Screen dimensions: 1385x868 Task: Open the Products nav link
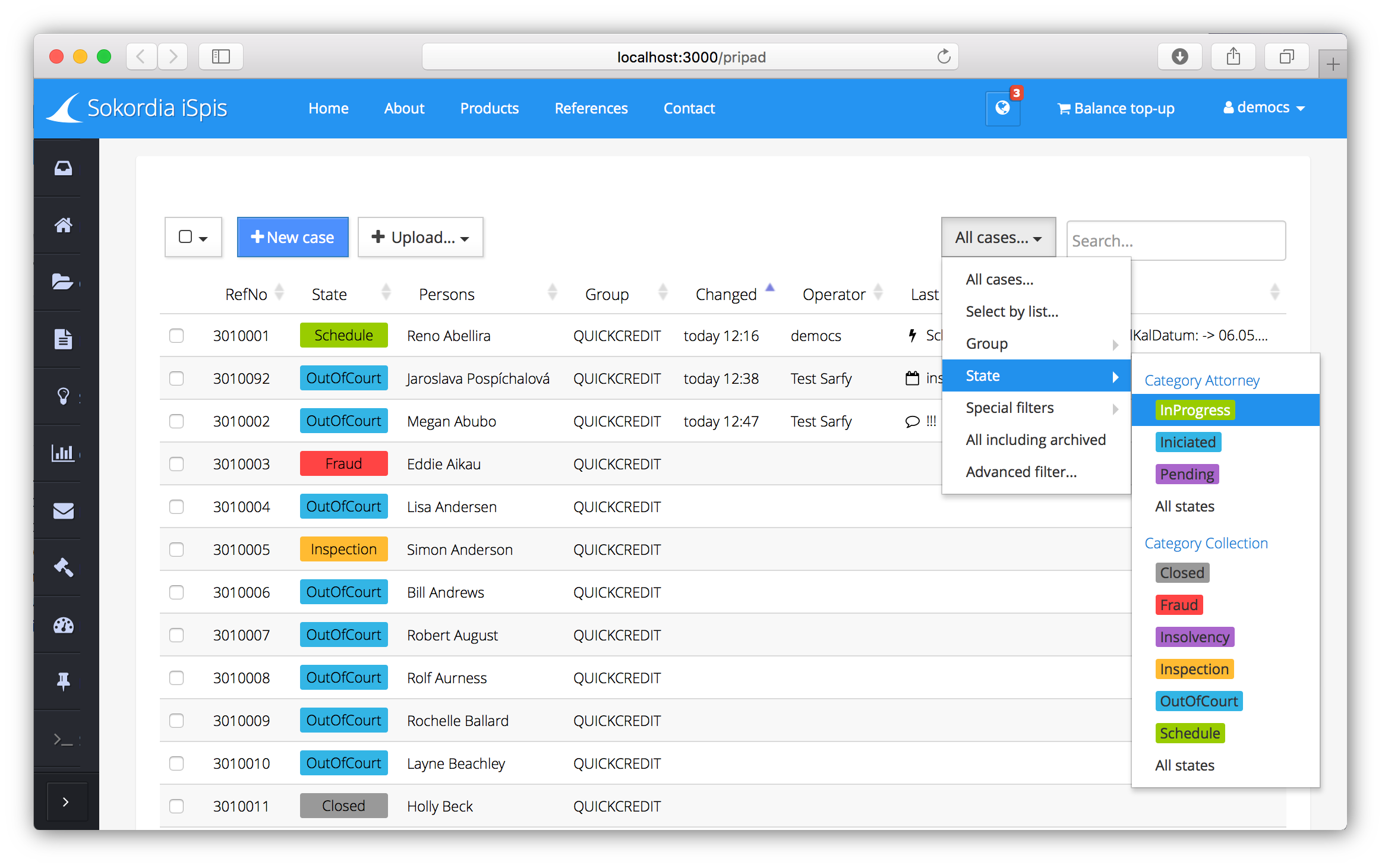coord(490,108)
